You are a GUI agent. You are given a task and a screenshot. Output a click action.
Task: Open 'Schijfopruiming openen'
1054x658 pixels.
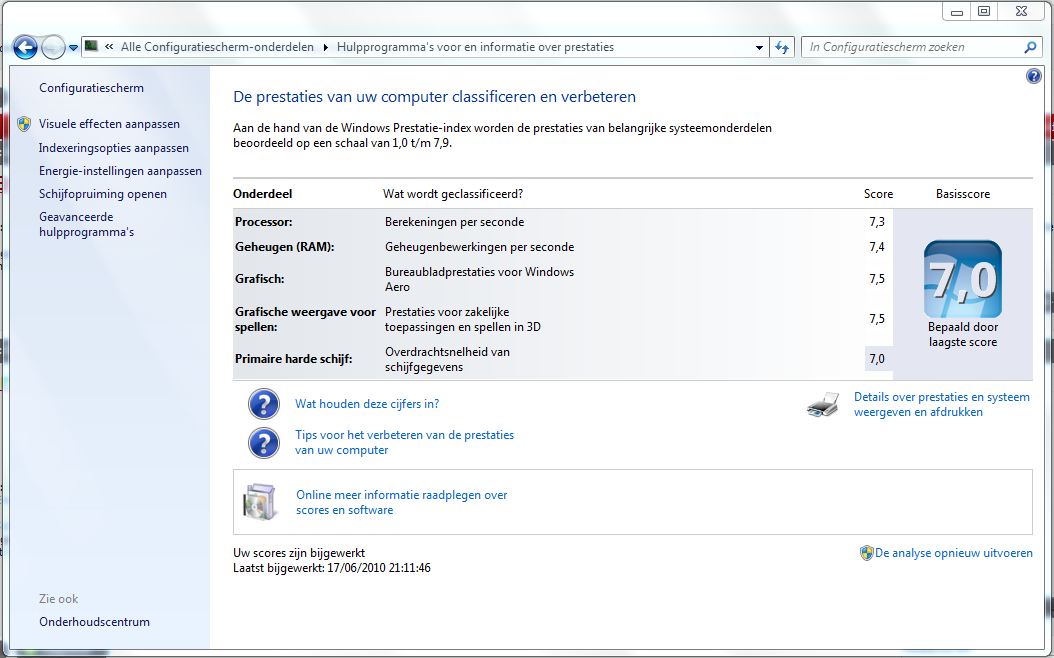point(103,194)
